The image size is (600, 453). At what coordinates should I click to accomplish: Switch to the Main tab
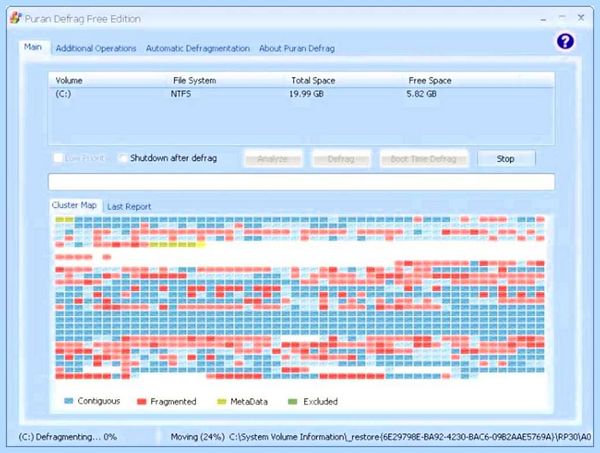pos(33,47)
